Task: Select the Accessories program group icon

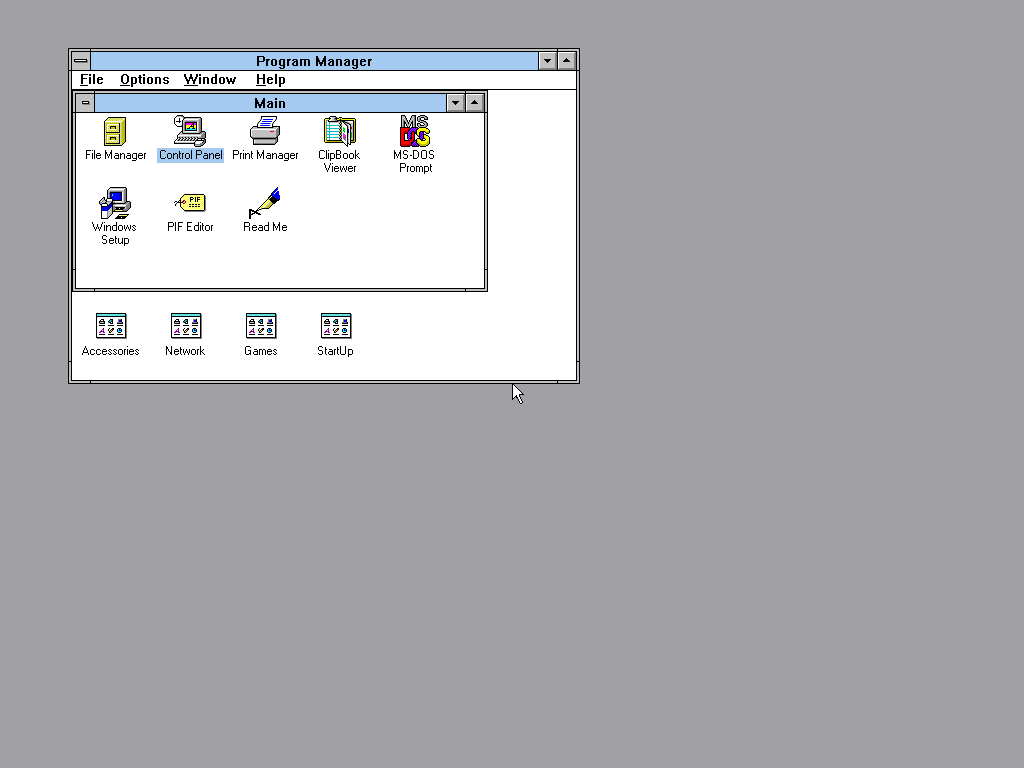Action: (111, 326)
